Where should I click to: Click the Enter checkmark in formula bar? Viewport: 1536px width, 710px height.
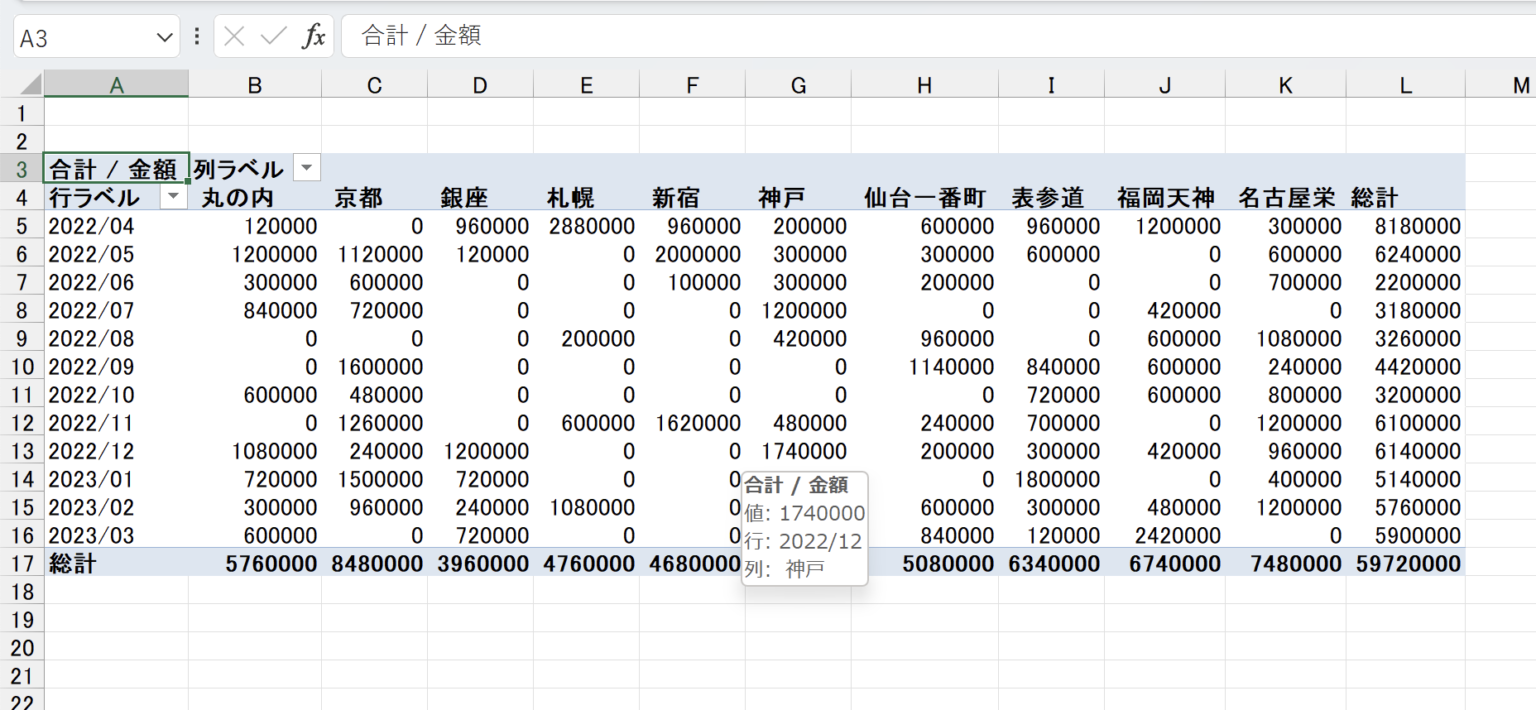(x=273, y=37)
